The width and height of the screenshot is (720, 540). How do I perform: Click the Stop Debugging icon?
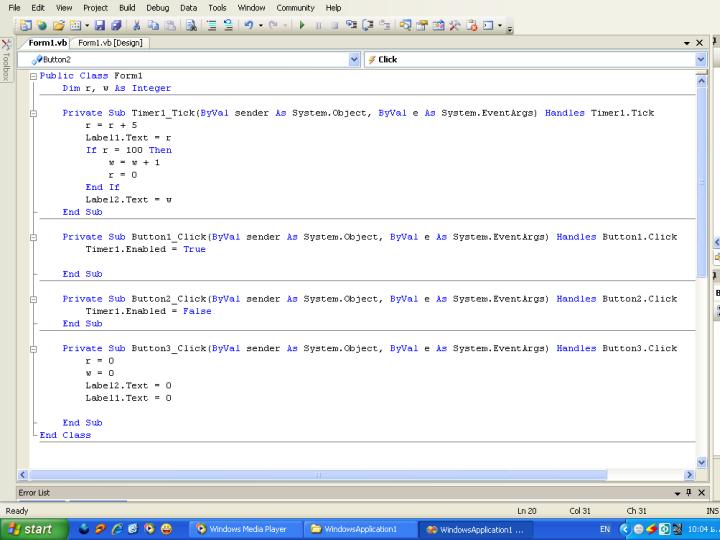click(335, 25)
